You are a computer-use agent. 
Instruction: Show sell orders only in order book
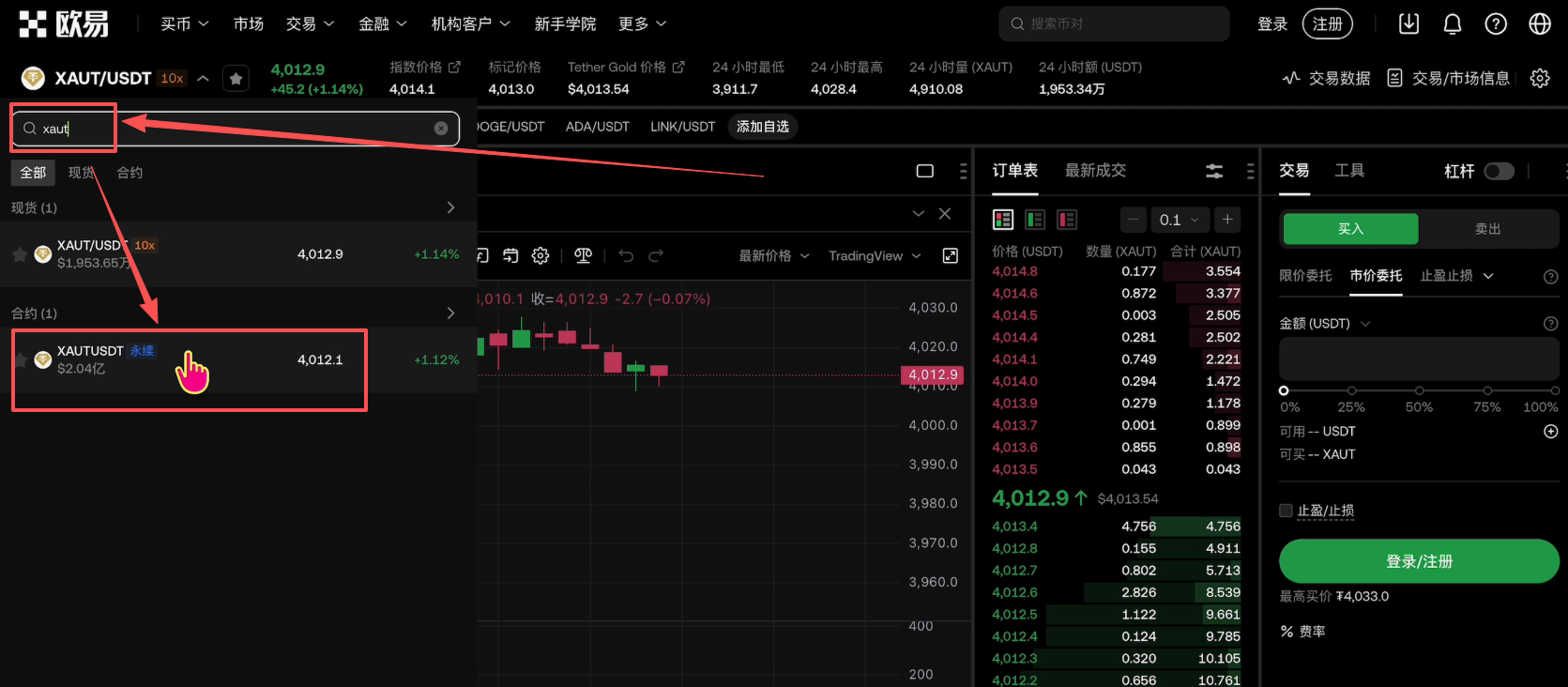[1067, 220]
